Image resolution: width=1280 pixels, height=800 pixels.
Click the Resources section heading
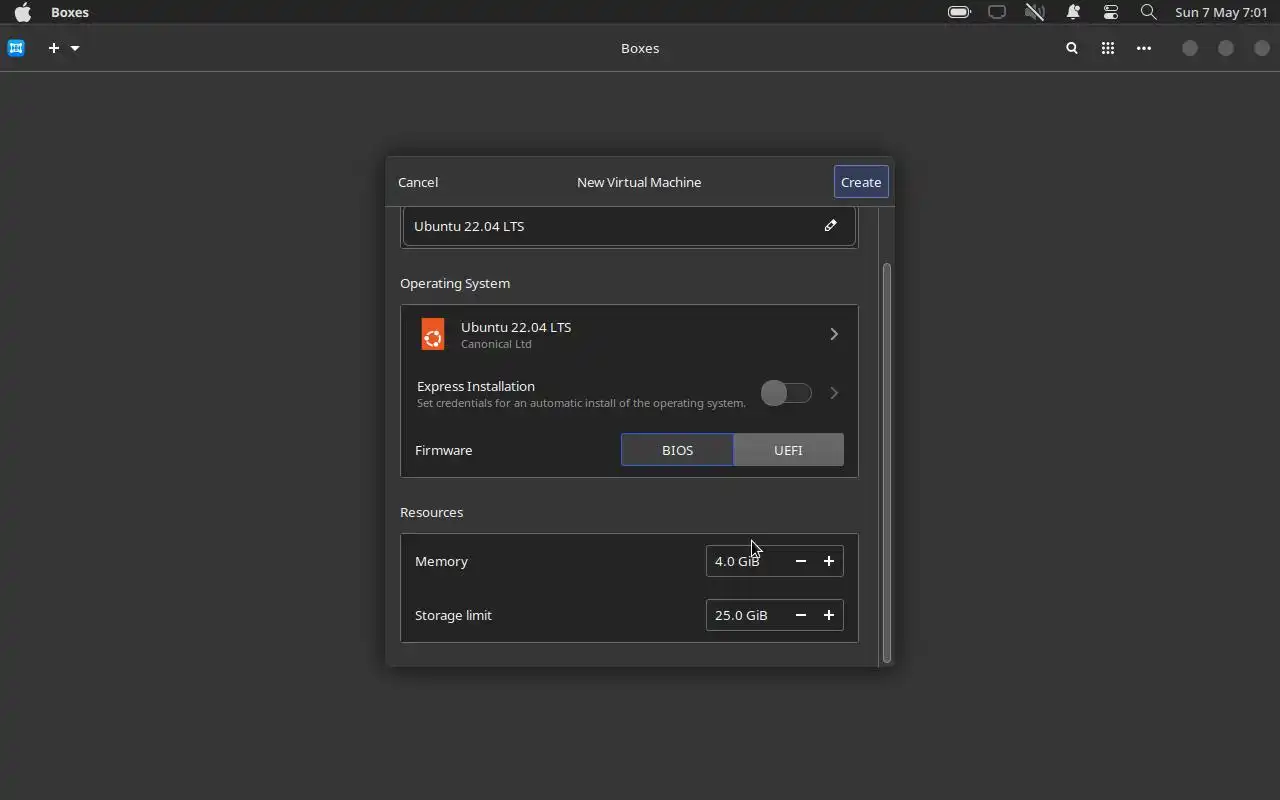pyautogui.click(x=432, y=512)
